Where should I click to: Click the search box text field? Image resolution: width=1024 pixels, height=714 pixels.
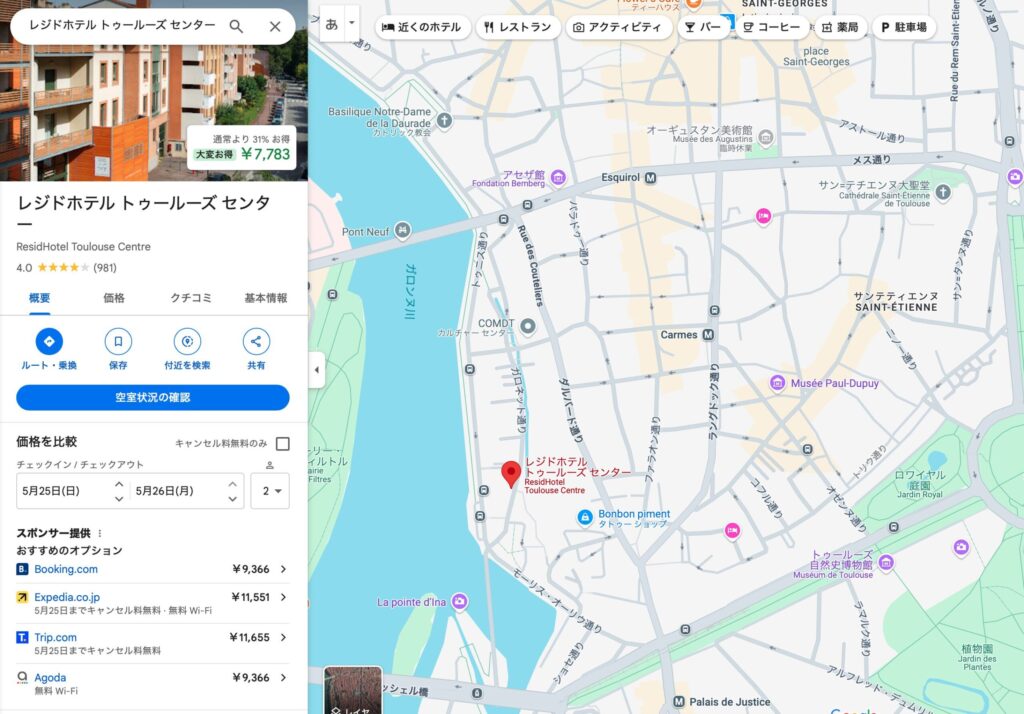[x=123, y=26]
